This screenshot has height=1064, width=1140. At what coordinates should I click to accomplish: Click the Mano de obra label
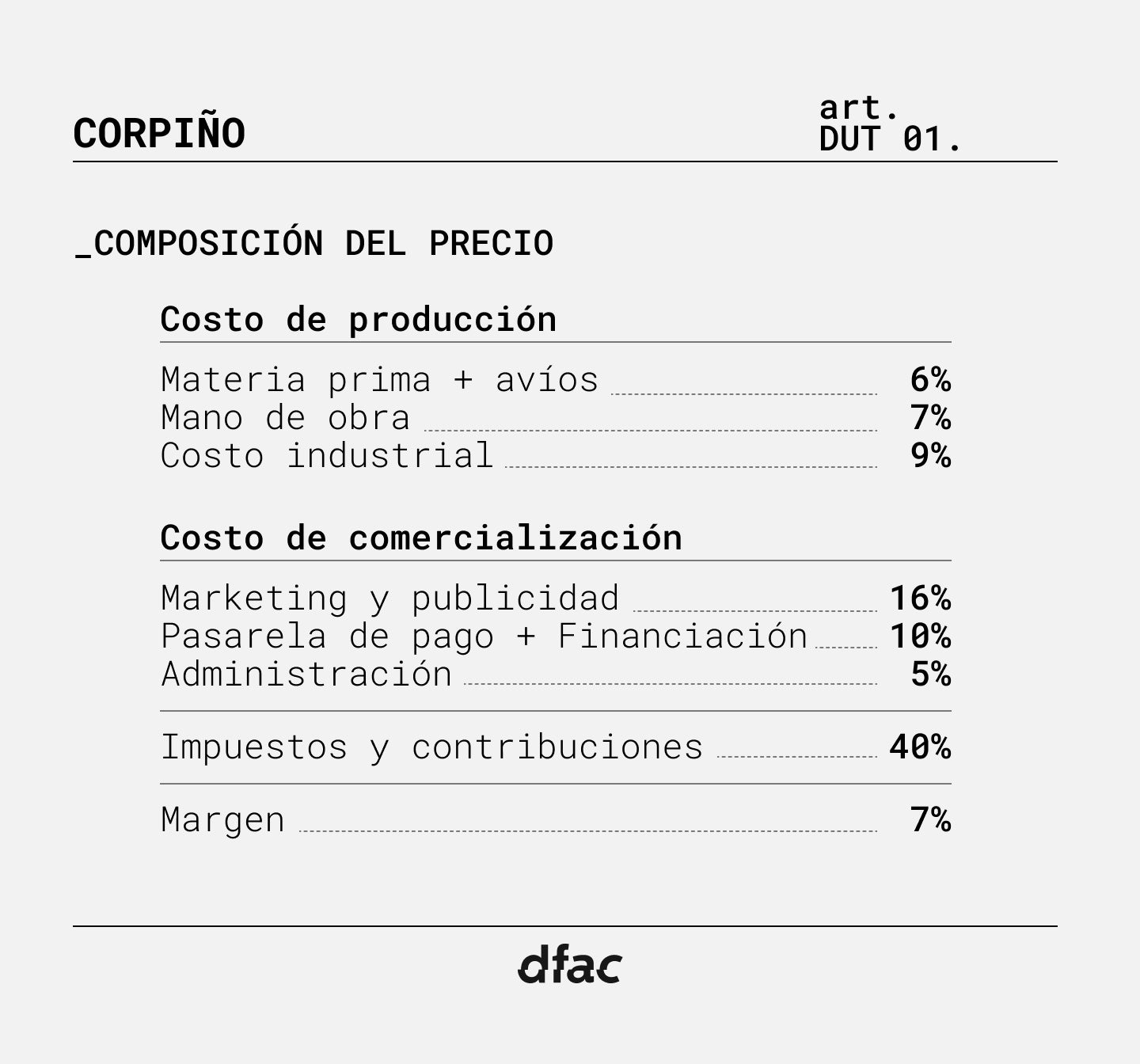[286, 418]
